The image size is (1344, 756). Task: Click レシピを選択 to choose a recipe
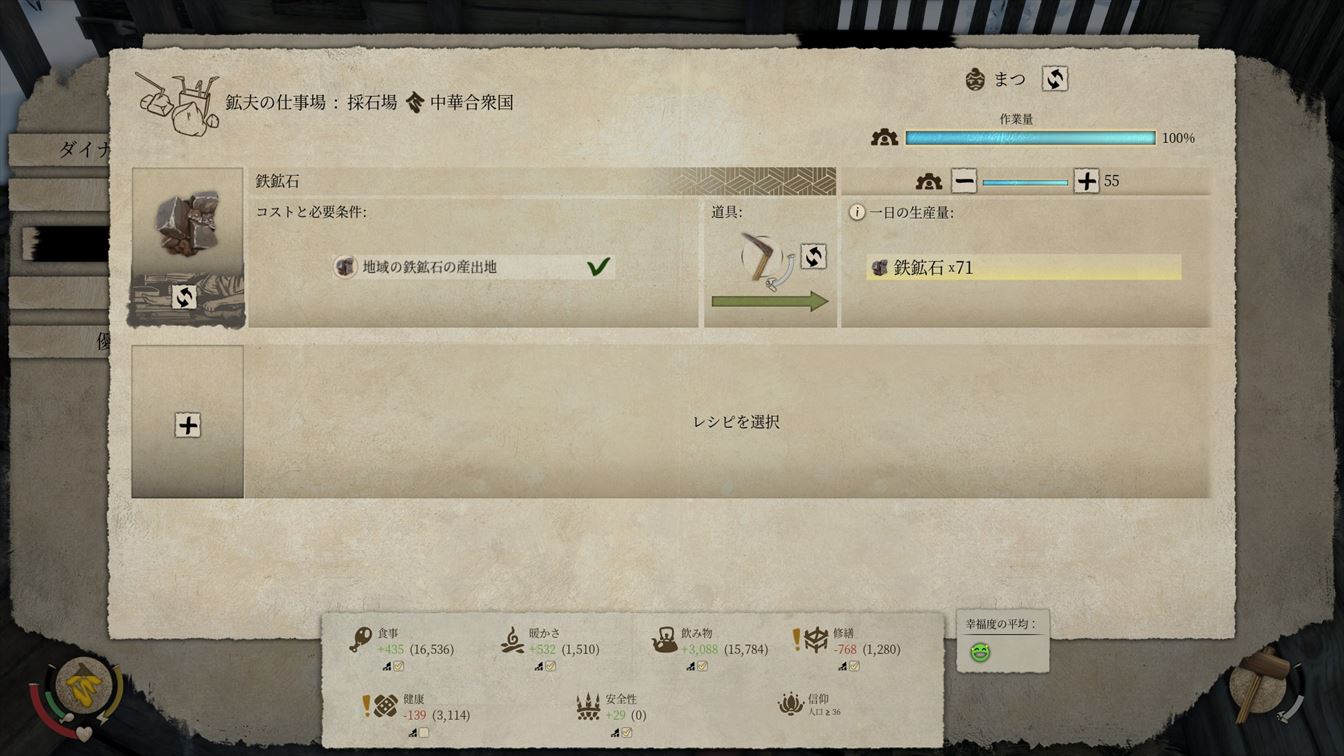[x=736, y=422]
